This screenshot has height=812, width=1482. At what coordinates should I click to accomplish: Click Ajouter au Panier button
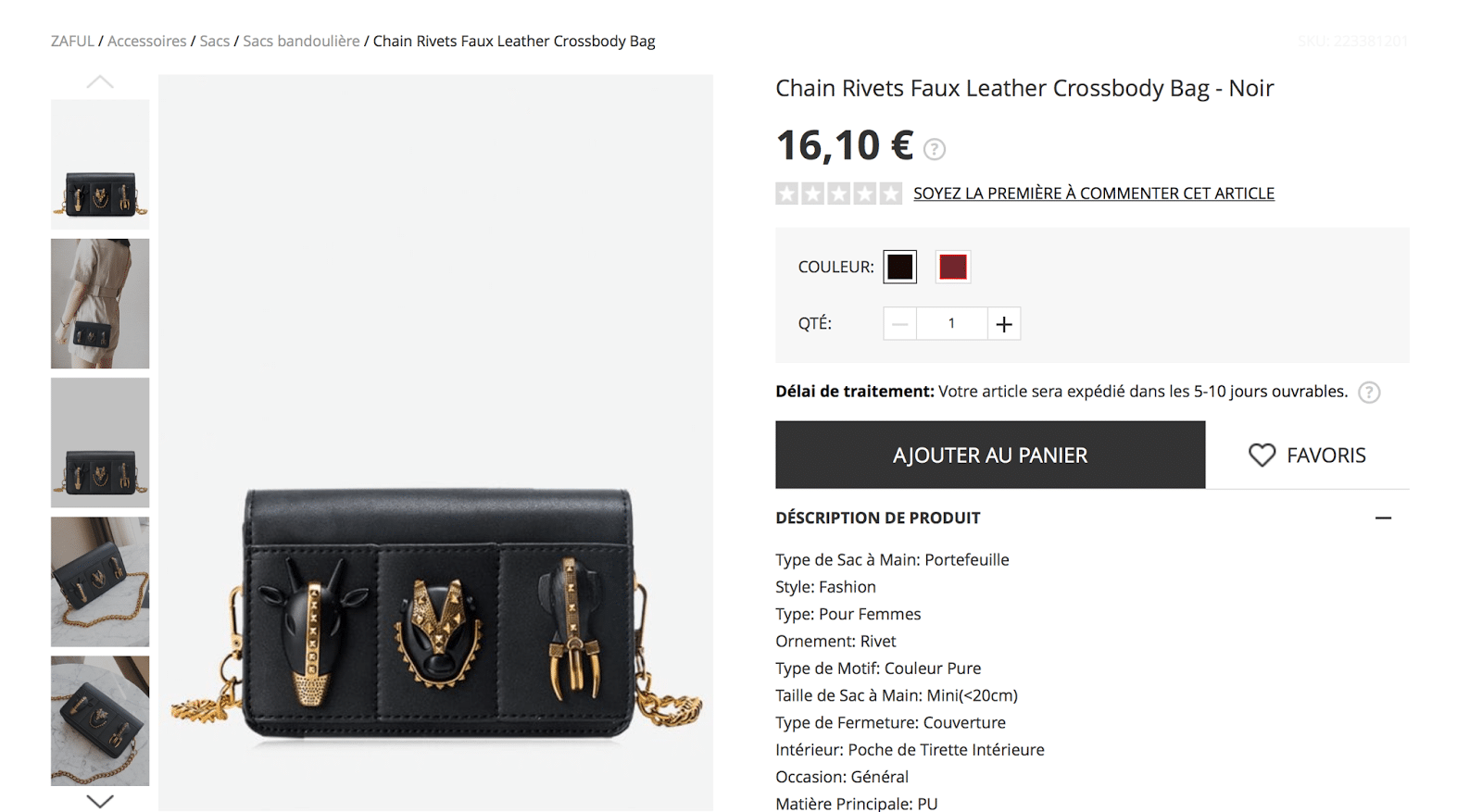tap(990, 455)
